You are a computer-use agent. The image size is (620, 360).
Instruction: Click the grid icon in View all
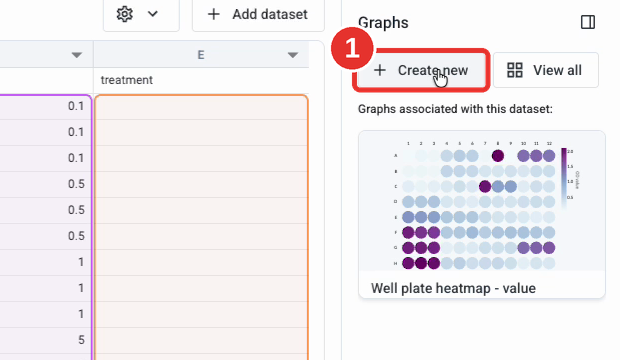tap(514, 70)
